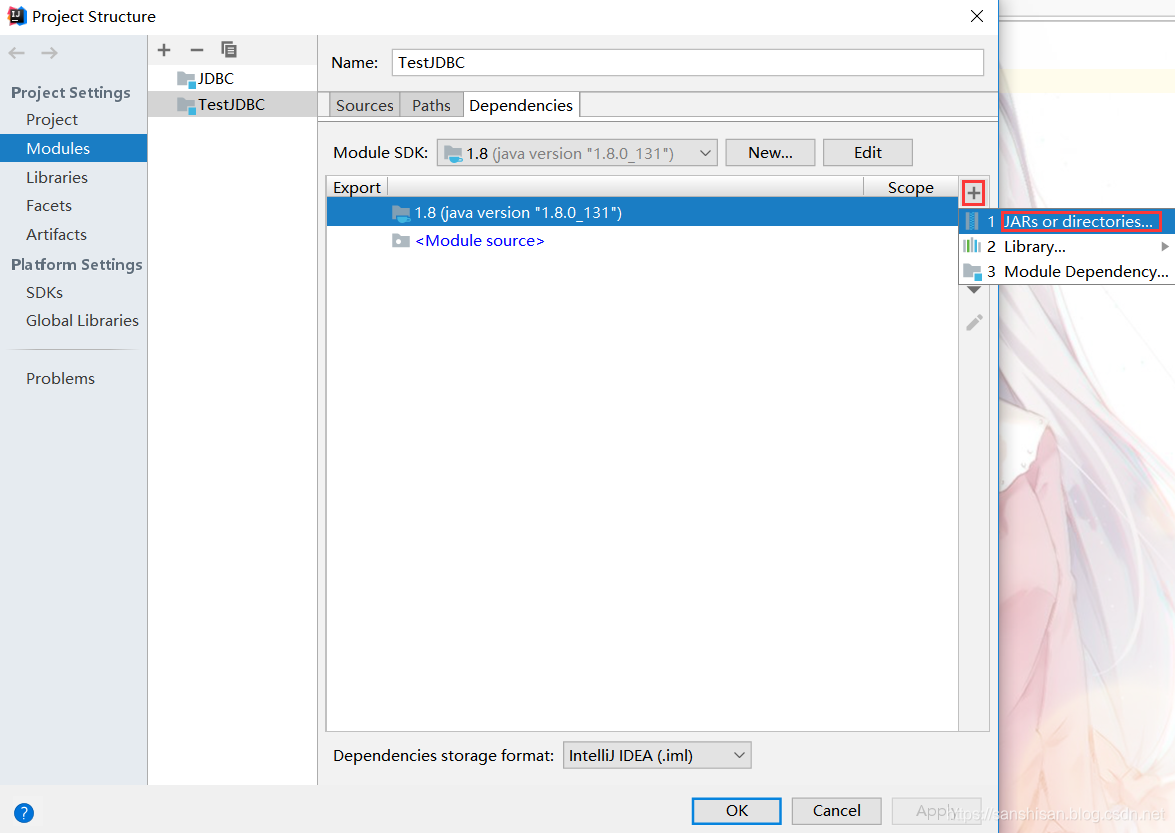The height and width of the screenshot is (833, 1175).
Task: Click the forward navigation arrow
Action: coord(49,52)
